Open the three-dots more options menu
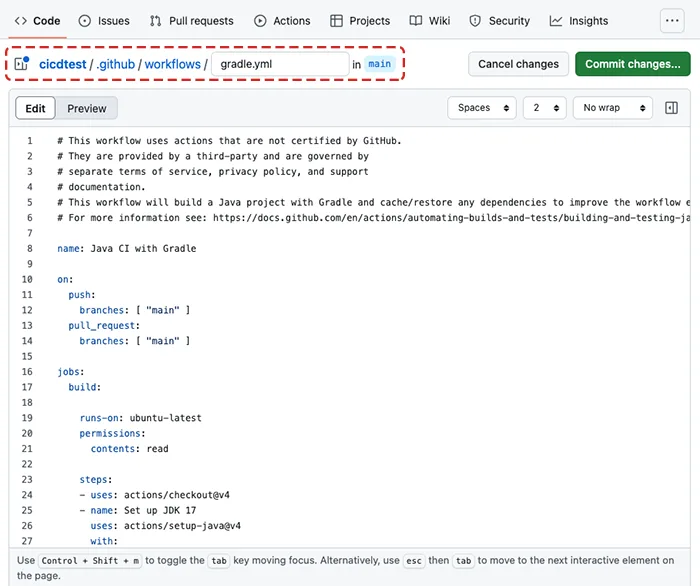Viewport: 700px width, 586px height. pos(672,21)
